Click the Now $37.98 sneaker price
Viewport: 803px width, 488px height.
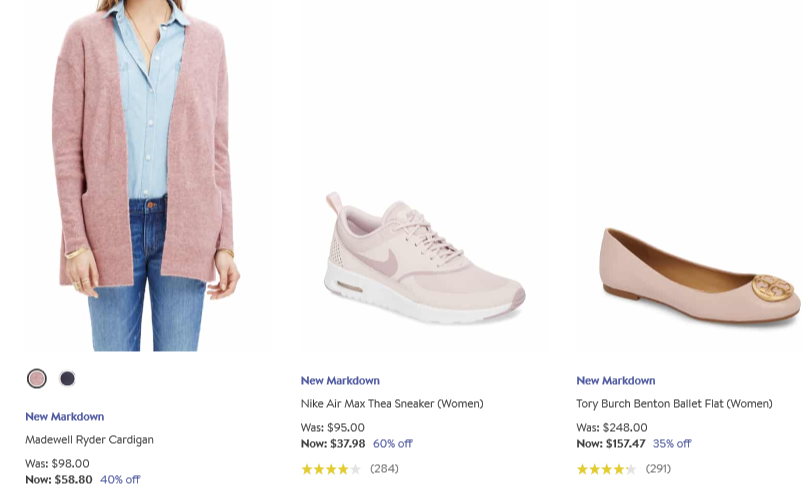pyautogui.click(x=333, y=443)
